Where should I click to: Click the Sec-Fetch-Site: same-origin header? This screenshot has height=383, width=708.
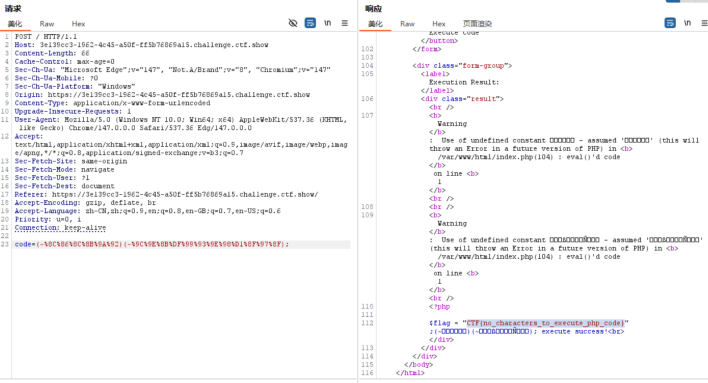71,161
